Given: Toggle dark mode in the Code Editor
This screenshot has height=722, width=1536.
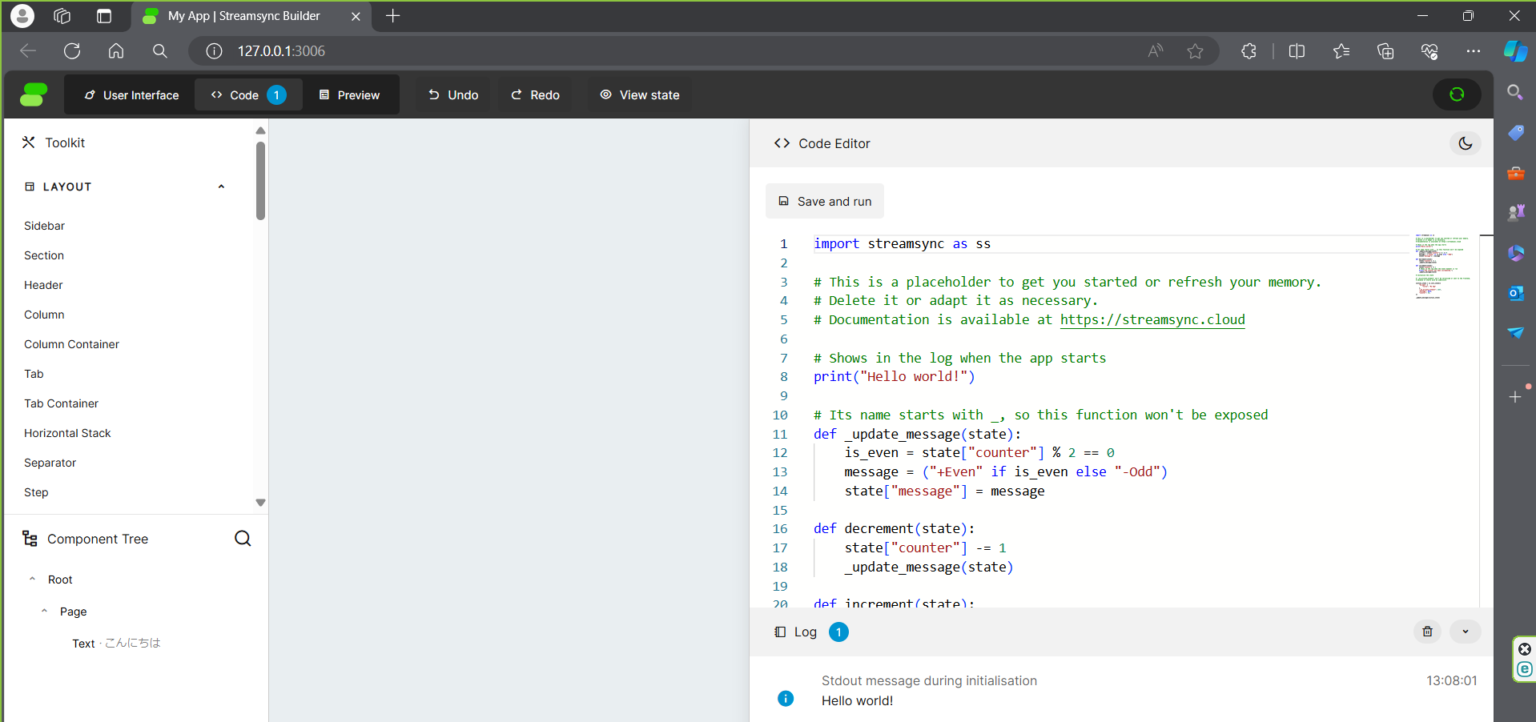Looking at the screenshot, I should (x=1465, y=143).
